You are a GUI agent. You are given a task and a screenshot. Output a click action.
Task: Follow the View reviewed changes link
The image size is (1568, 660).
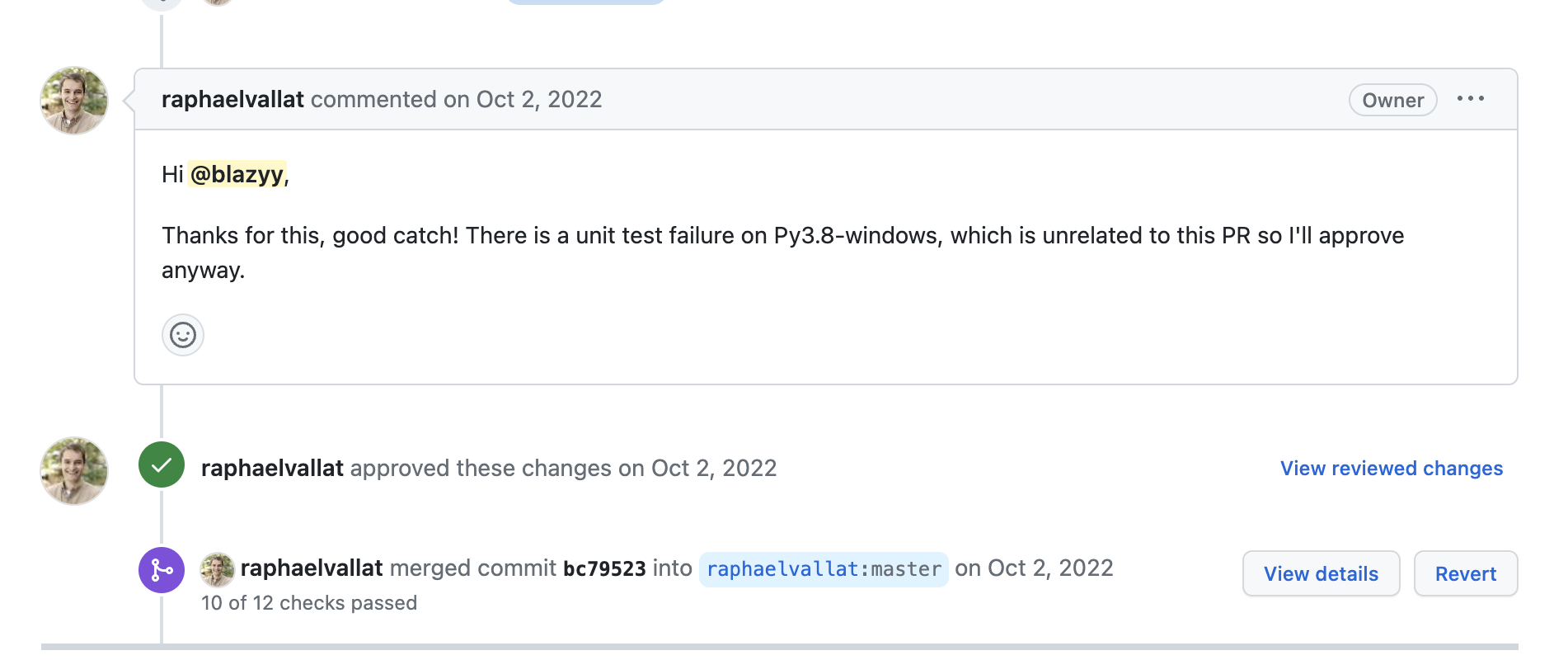tap(1391, 468)
